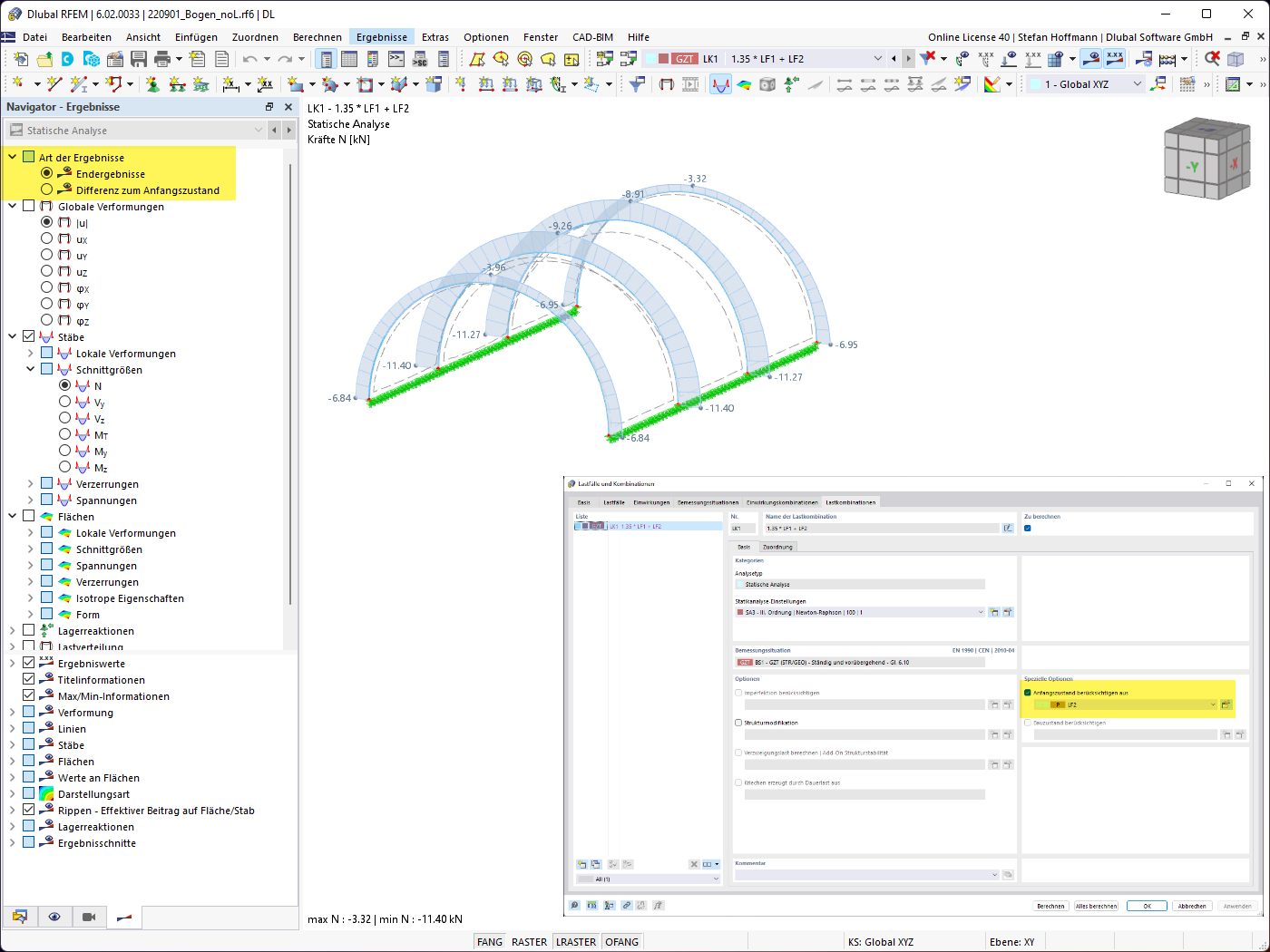Open the load combination LK1 dropdown
The width and height of the screenshot is (1270, 952).
coord(877,59)
